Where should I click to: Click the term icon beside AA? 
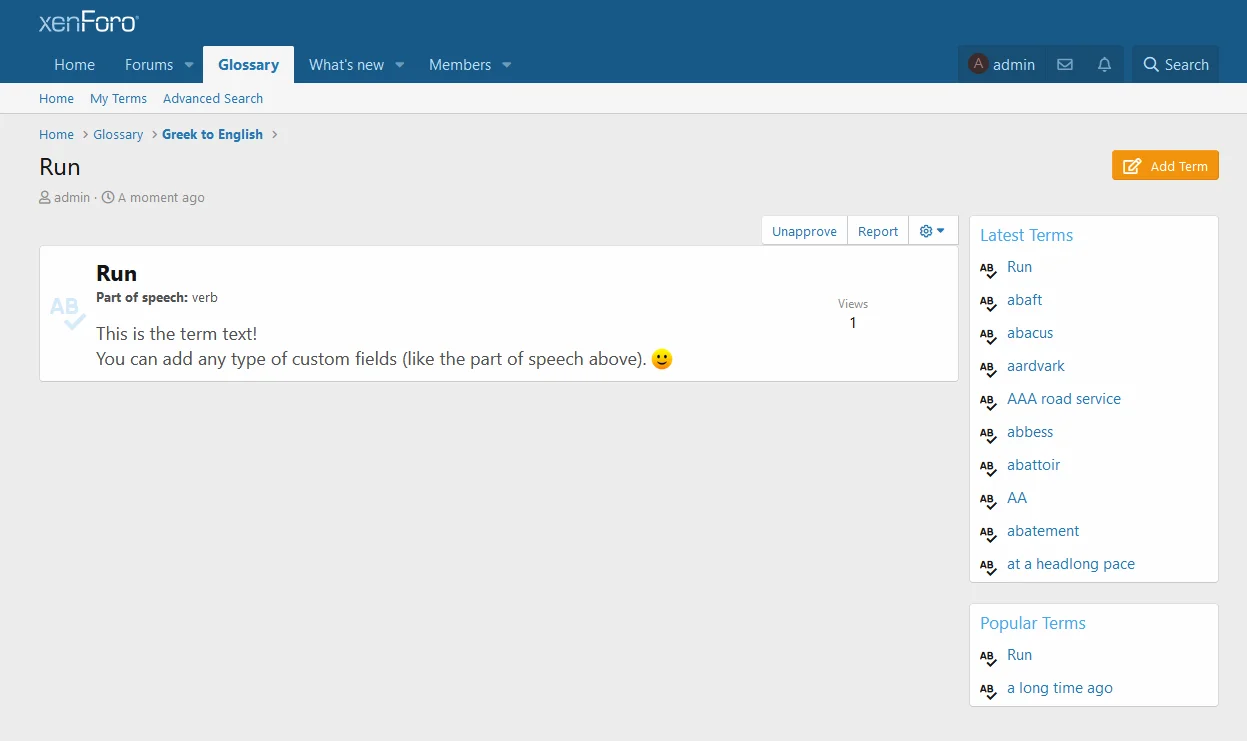pos(988,499)
